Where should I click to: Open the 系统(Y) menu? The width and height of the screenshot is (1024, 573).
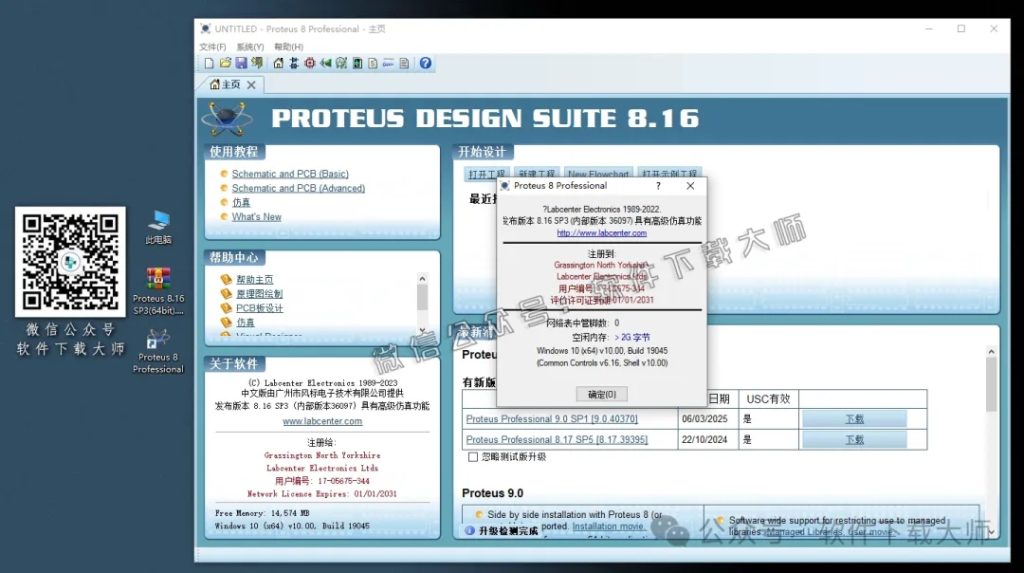(250, 47)
